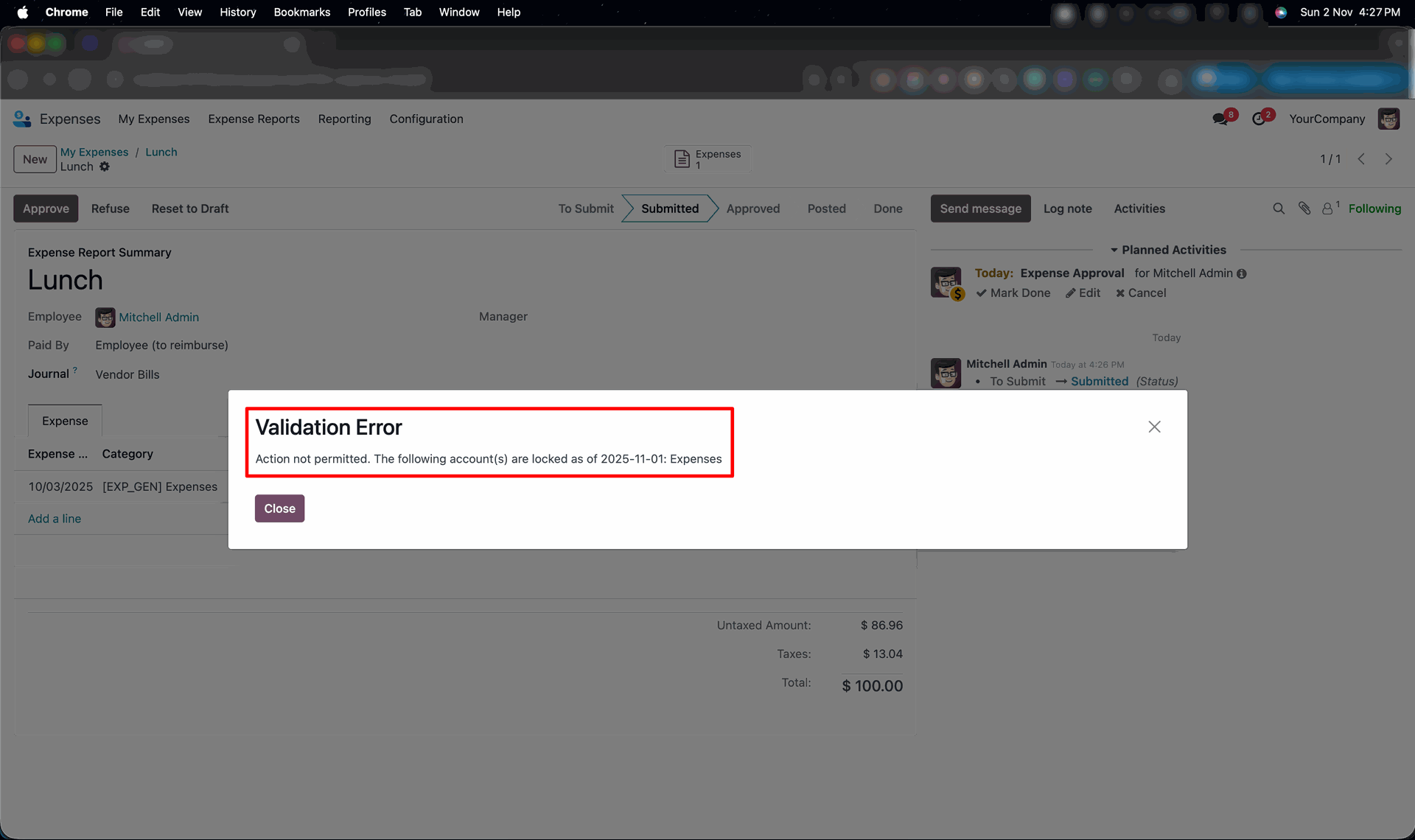Click the paperclip attachments icon
This screenshot has height=840, width=1415.
[1304, 209]
